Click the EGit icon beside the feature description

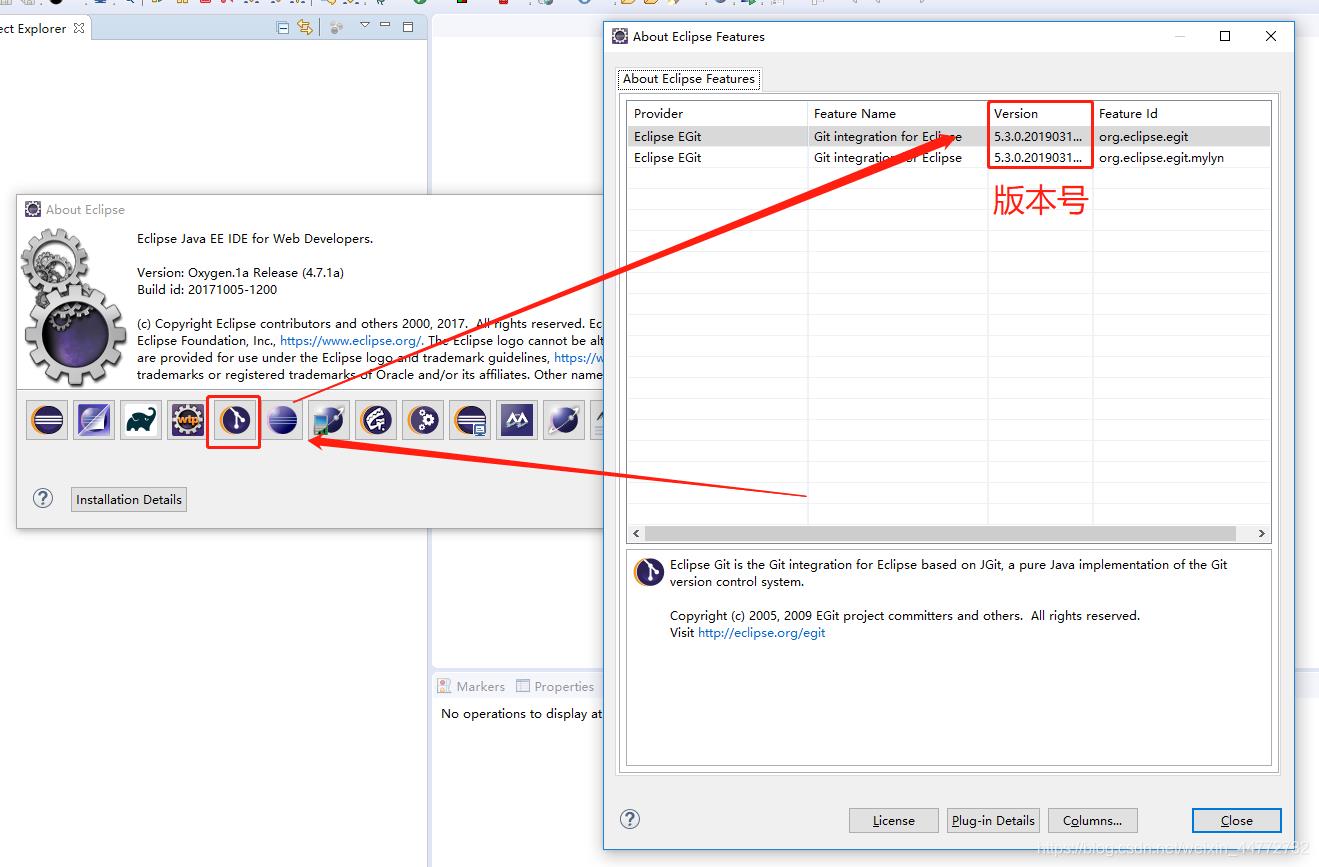[x=649, y=572]
